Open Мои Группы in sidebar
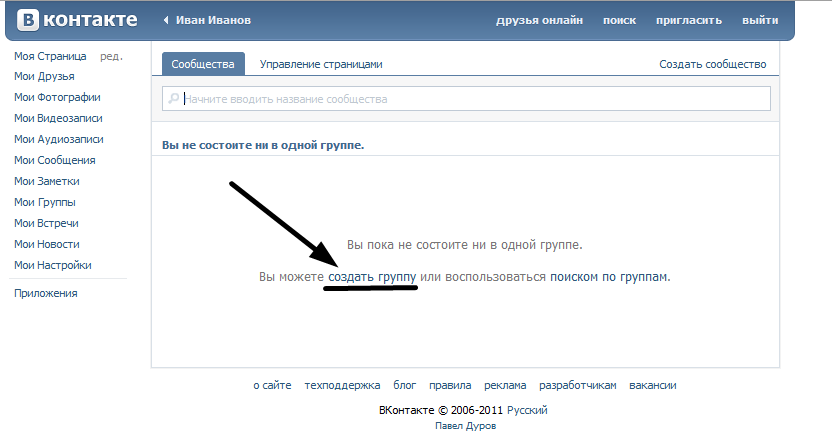This screenshot has height=435, width=832. pyautogui.click(x=45, y=202)
